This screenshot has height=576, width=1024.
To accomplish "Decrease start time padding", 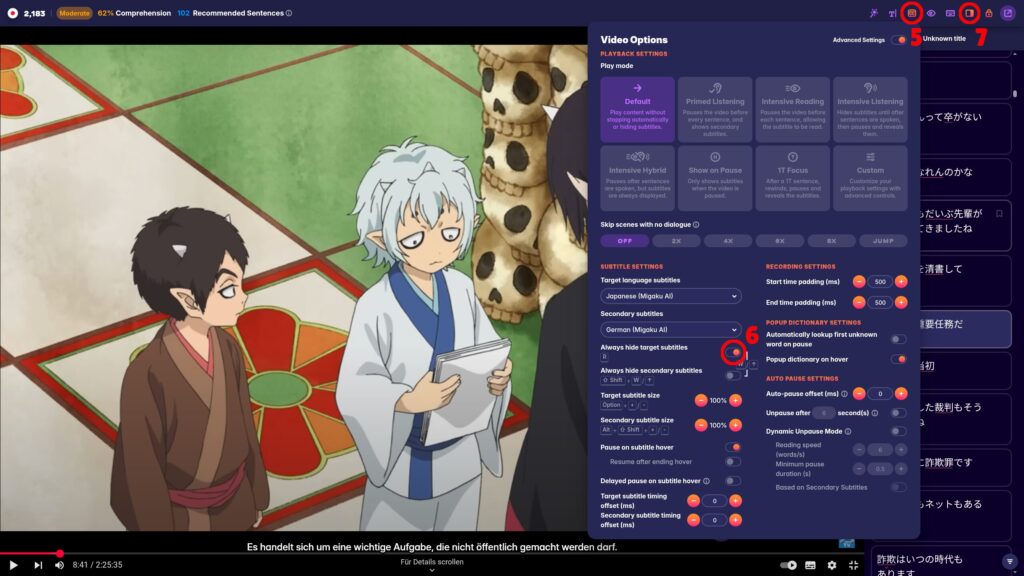I will pyautogui.click(x=859, y=281).
